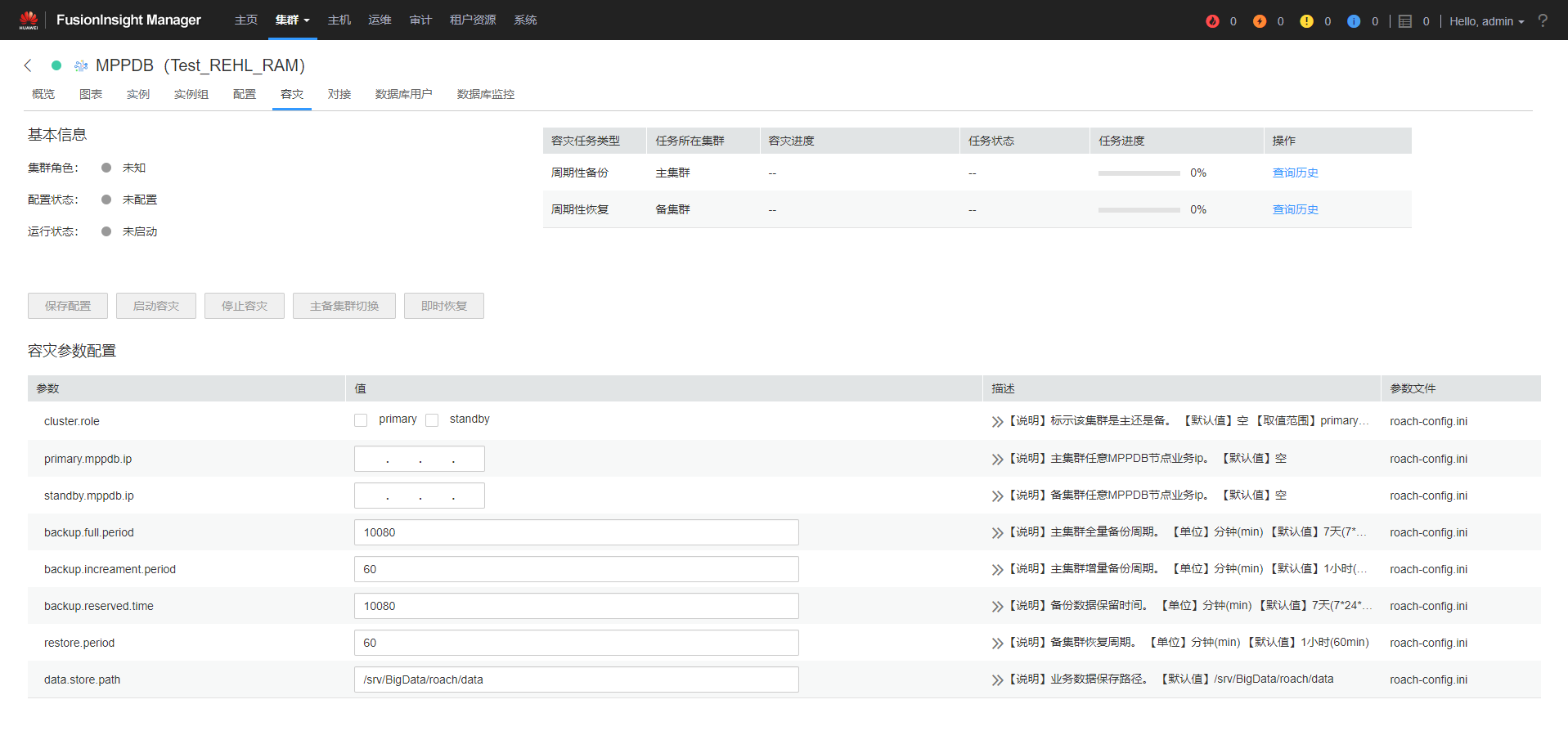Expand backup.increament.period description arrows
This screenshot has height=740, width=1568.
point(998,570)
